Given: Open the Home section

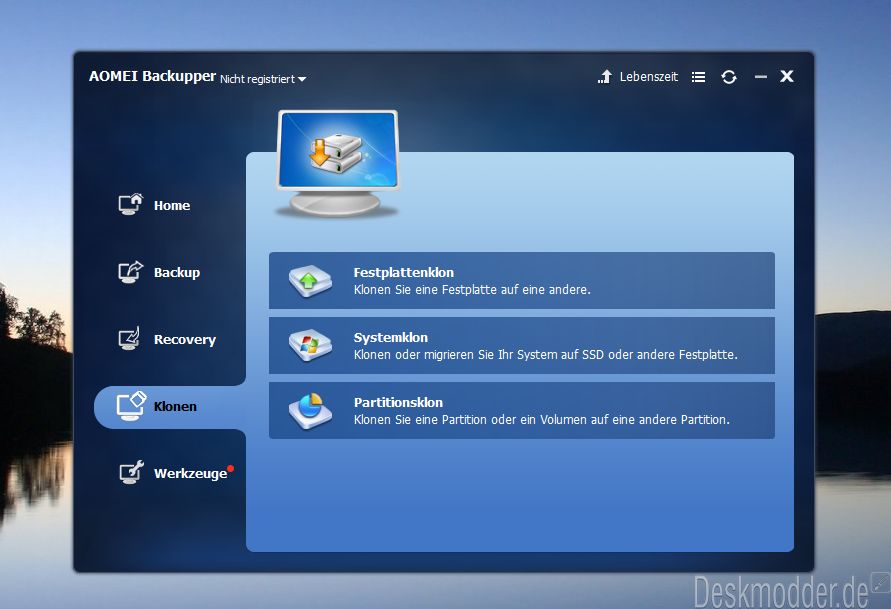Looking at the screenshot, I should (x=172, y=205).
